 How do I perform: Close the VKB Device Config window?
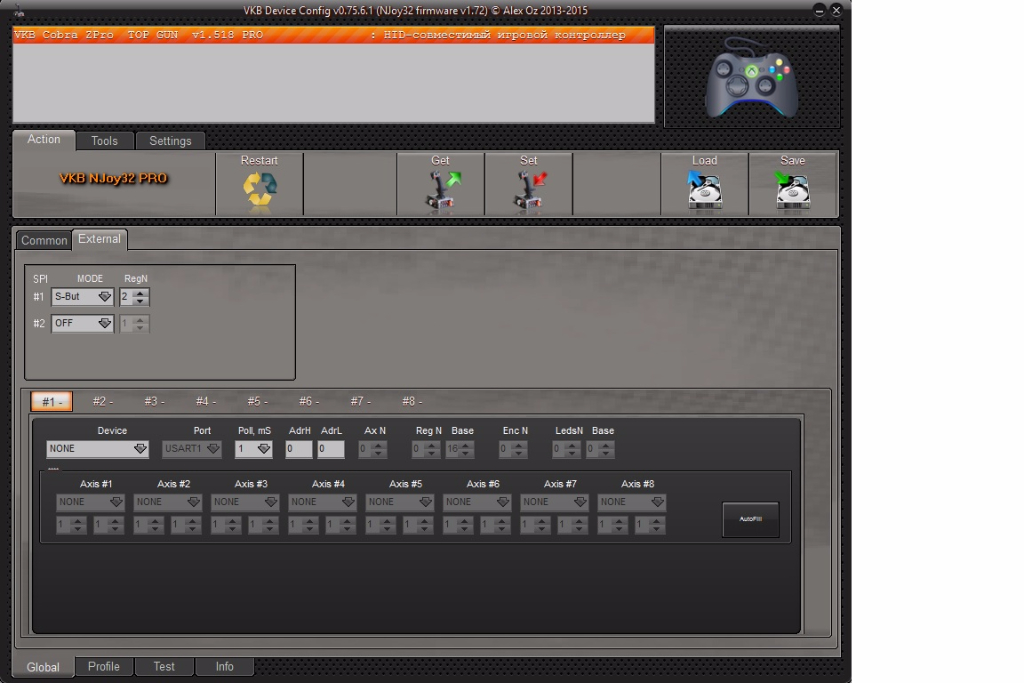[836, 10]
